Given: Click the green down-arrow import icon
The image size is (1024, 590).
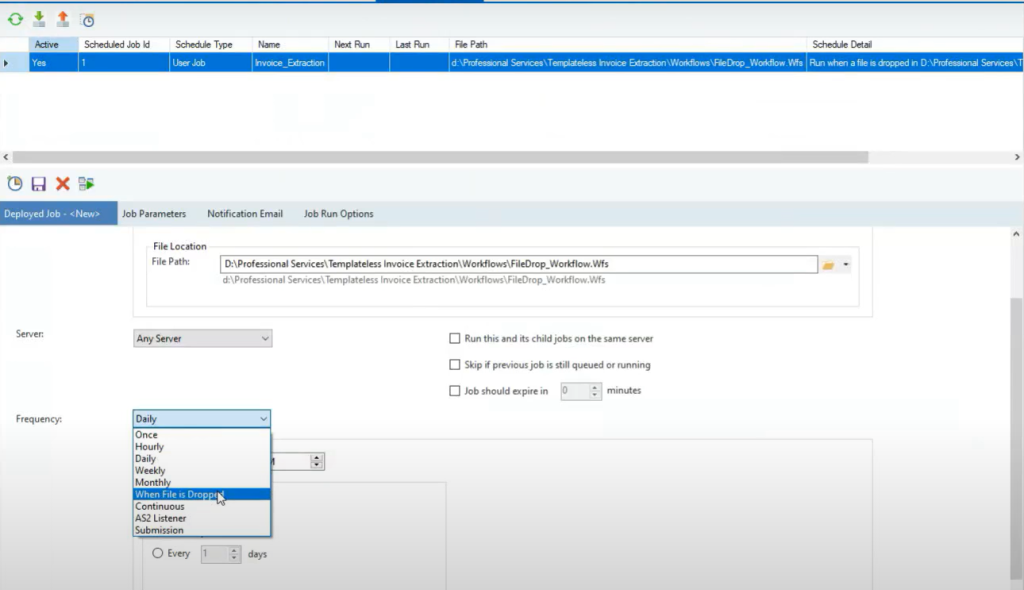Looking at the screenshot, I should (39, 19).
